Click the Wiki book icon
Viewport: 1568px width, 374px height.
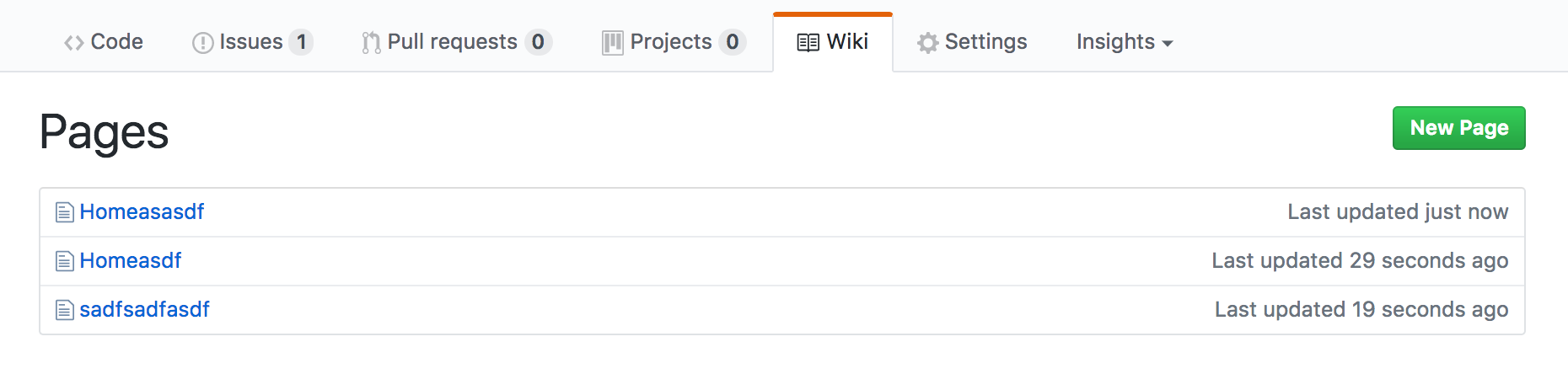point(808,43)
